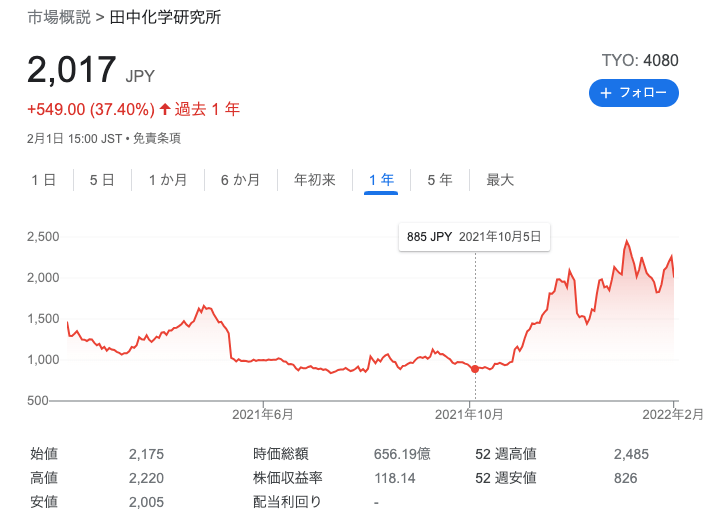Click the 52 週安値 label
The height and width of the screenshot is (524, 714).
(506, 478)
